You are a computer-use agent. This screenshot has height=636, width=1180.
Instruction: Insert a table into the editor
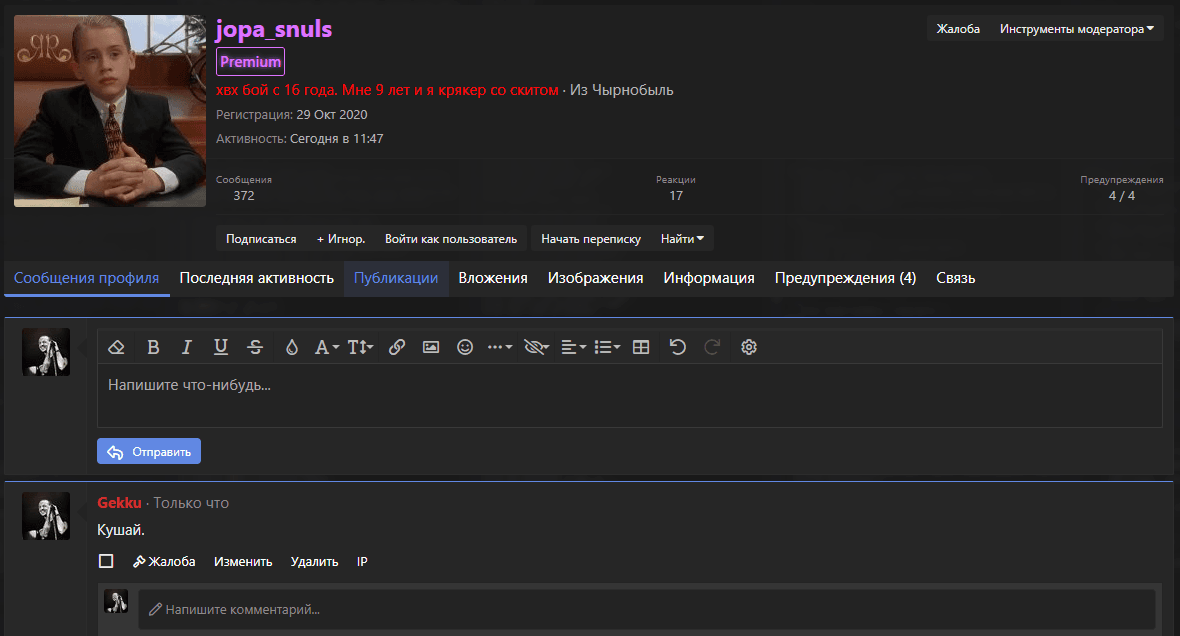[641, 347]
